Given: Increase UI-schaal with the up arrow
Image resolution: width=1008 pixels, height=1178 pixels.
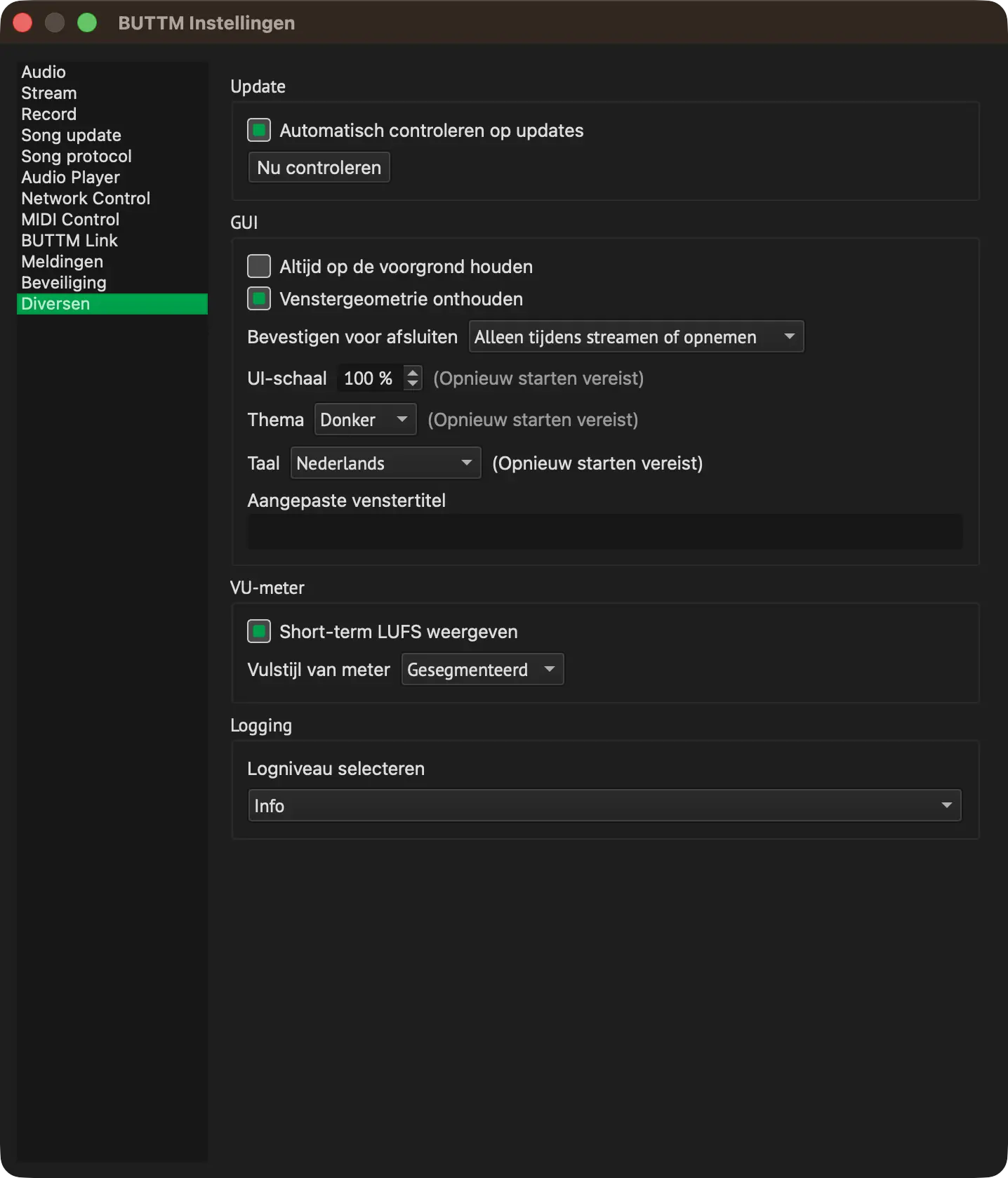Looking at the screenshot, I should point(413,372).
